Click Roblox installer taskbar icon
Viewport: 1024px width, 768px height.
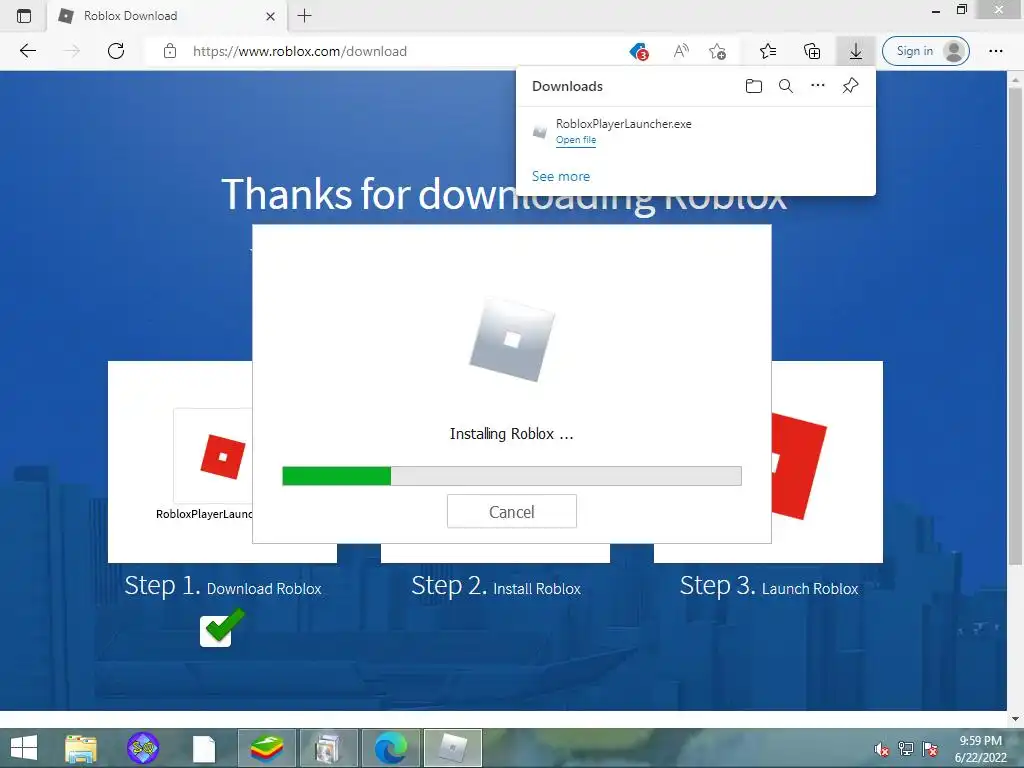453,748
